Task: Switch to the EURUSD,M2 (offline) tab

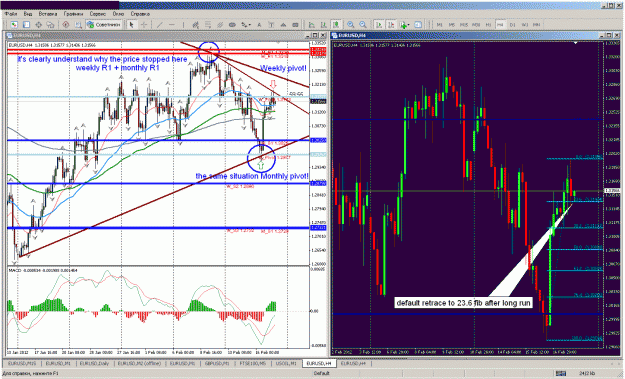Action: 139,363
